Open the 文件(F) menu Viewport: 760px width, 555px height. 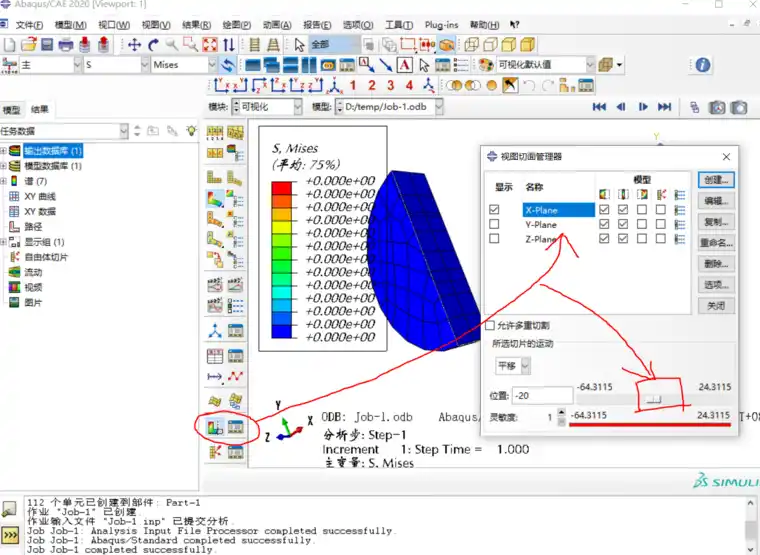29,25
